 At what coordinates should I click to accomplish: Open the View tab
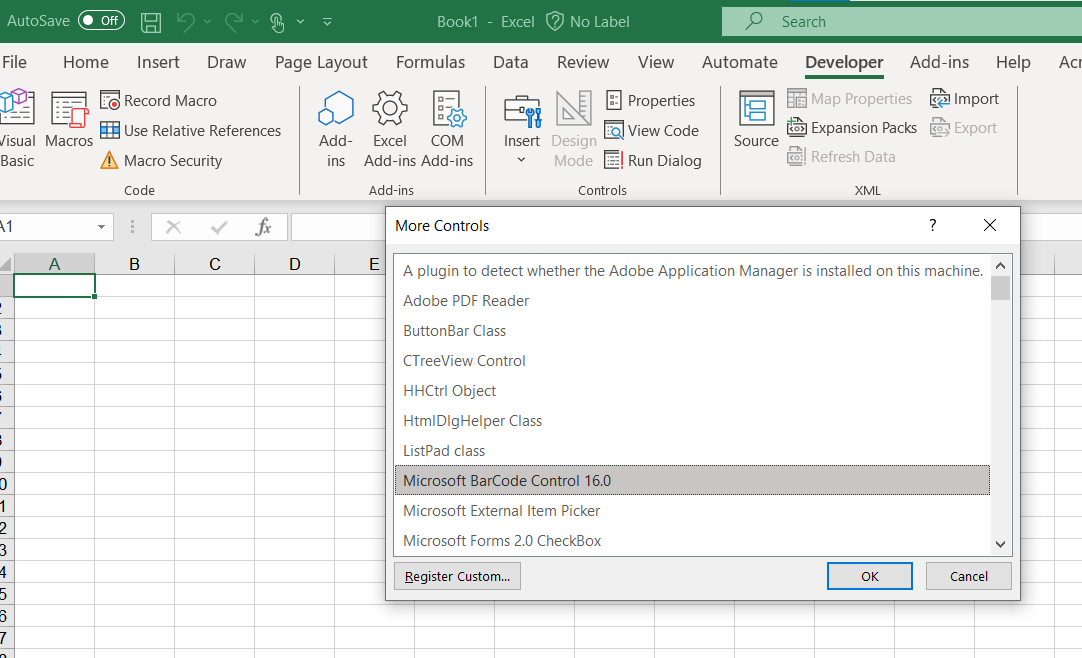pyautogui.click(x=656, y=62)
